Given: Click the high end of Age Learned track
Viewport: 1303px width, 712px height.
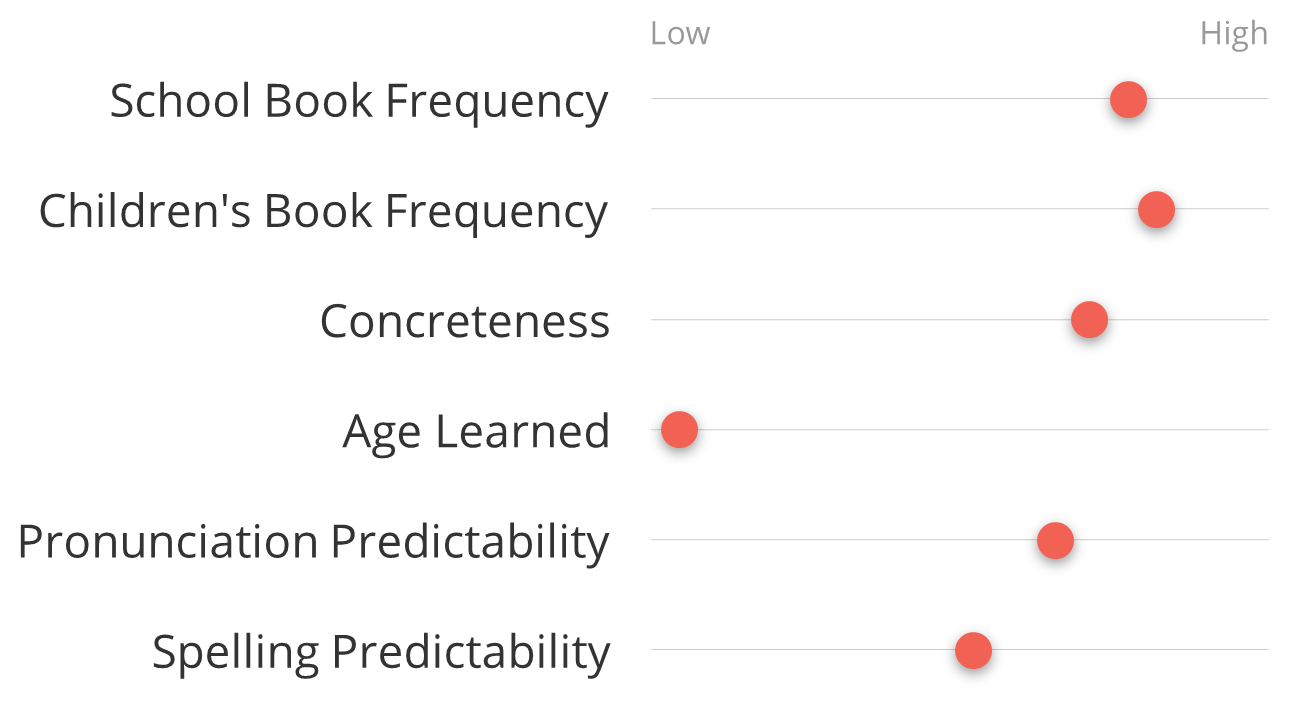Looking at the screenshot, I should 1262,430.
